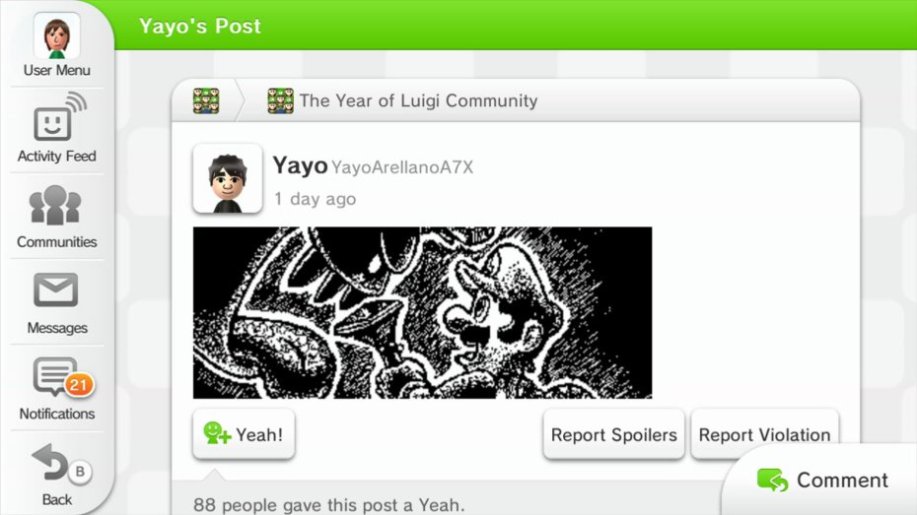Click the orange 21 notifications badge
917x515 pixels.
pyautogui.click(x=79, y=385)
